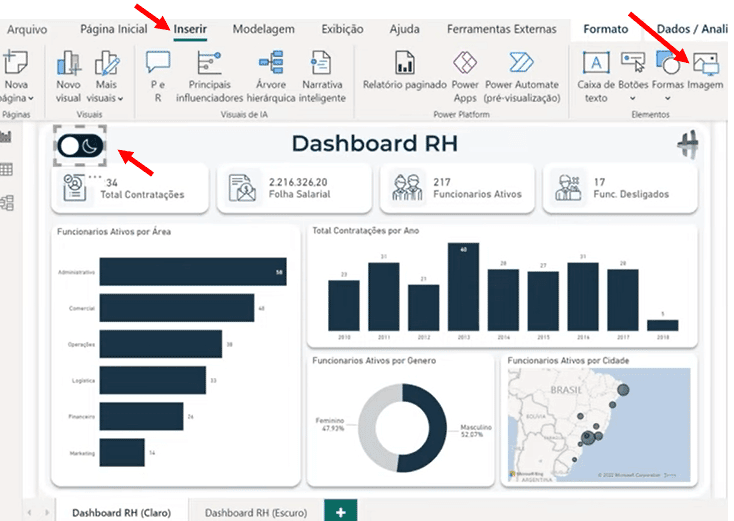Select the Ferramentas Externas tab
Image resolution: width=734 pixels, height=521 pixels.
(x=501, y=29)
